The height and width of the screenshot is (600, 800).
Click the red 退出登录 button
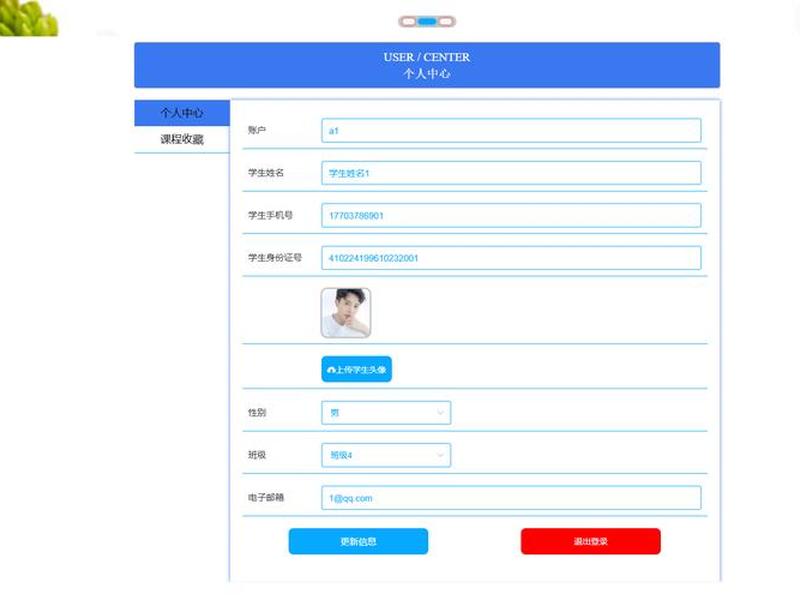(x=590, y=541)
